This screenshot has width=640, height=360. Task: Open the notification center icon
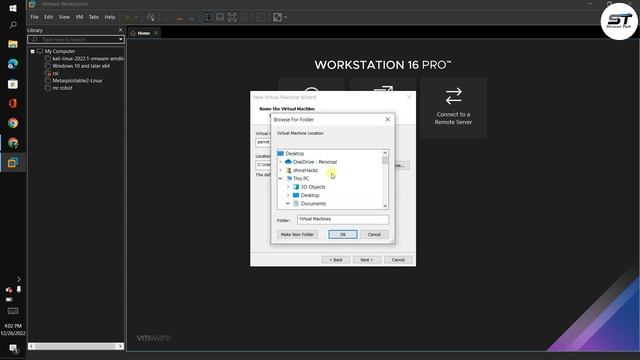tap(13, 349)
